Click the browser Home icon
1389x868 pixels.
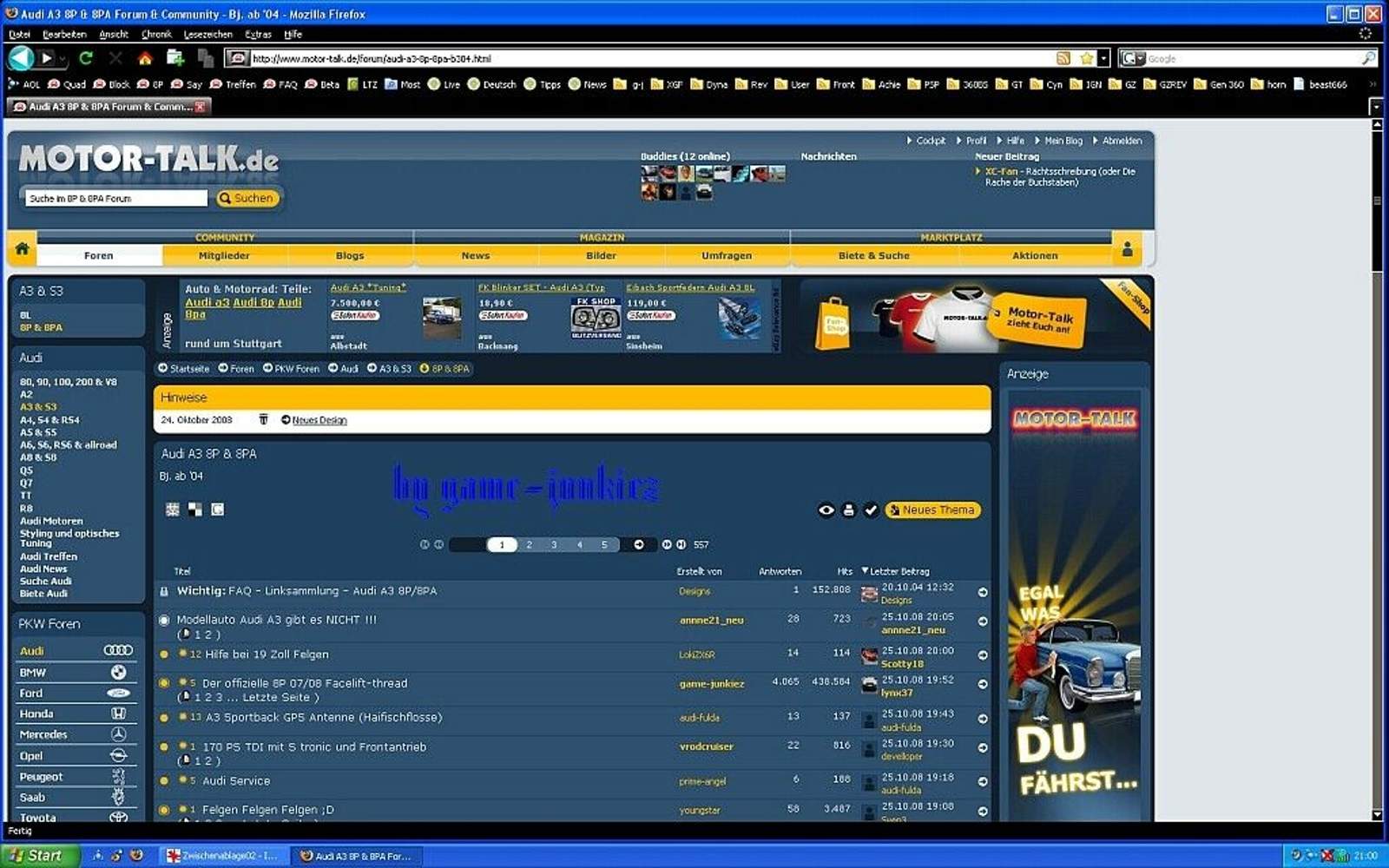click(x=145, y=58)
